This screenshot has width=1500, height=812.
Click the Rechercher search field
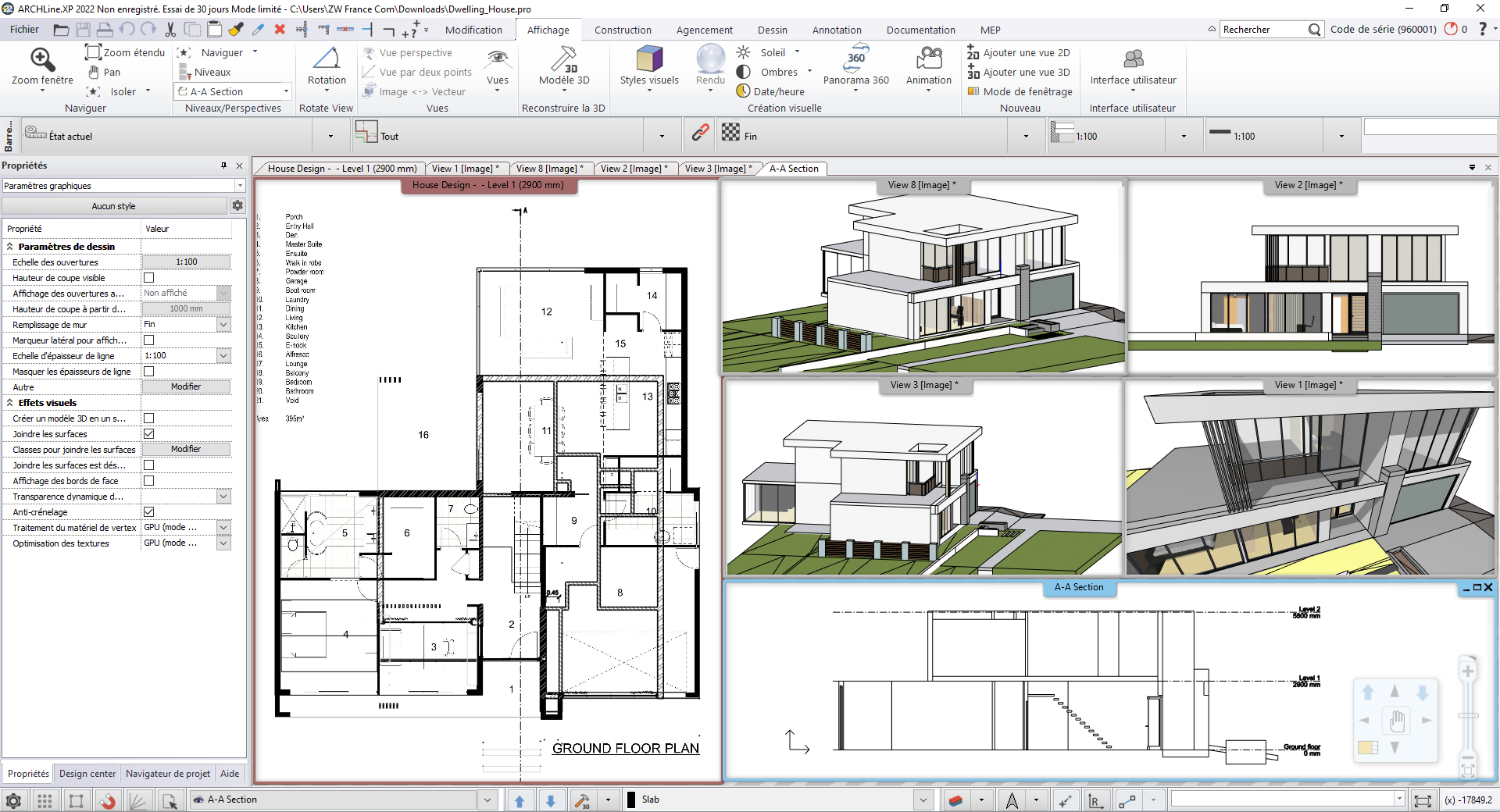coord(1264,30)
